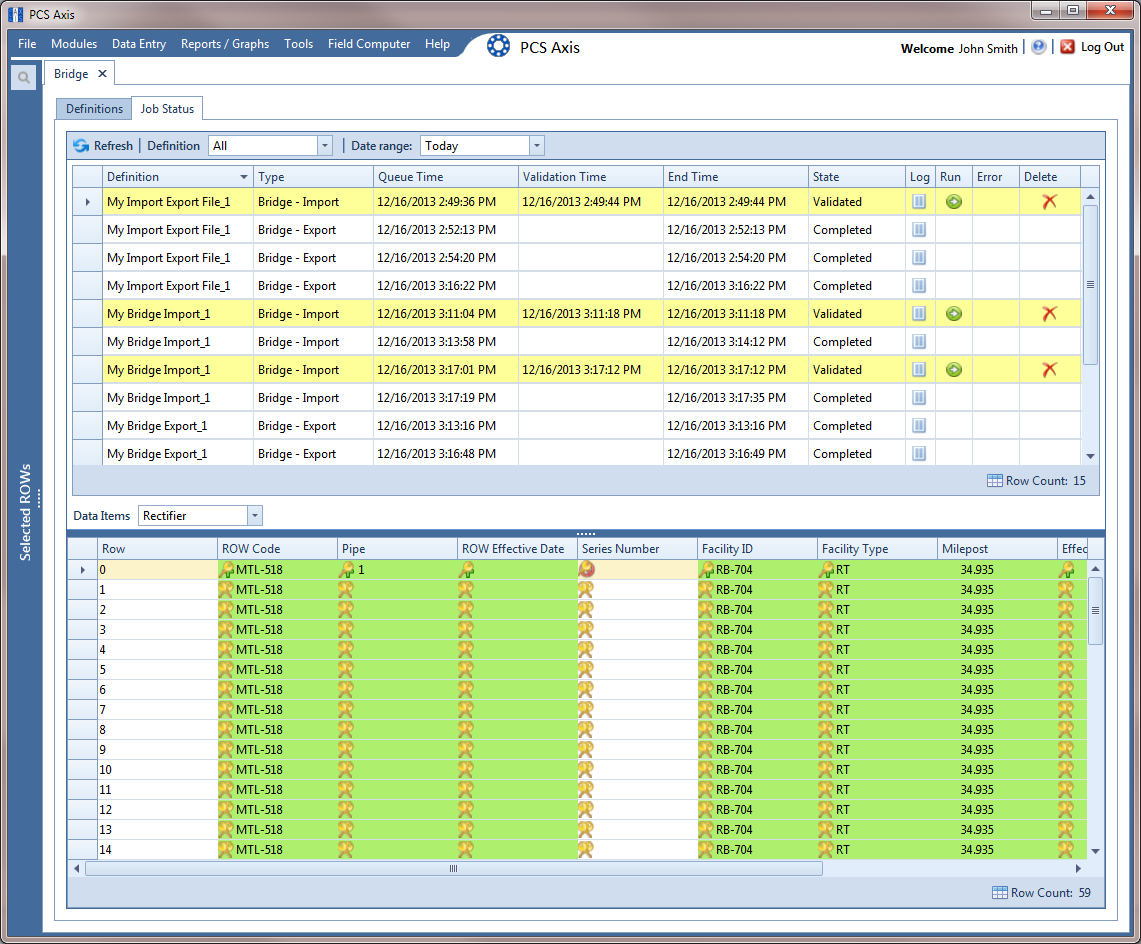Click the PCS Axis logo icon
The height and width of the screenshot is (944, 1141).
[x=498, y=46]
